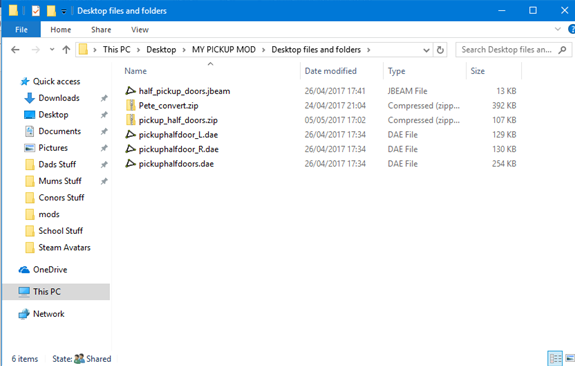This screenshot has width=575, height=366.
Task: Click the pin icon beside Documents
Action: point(104,131)
